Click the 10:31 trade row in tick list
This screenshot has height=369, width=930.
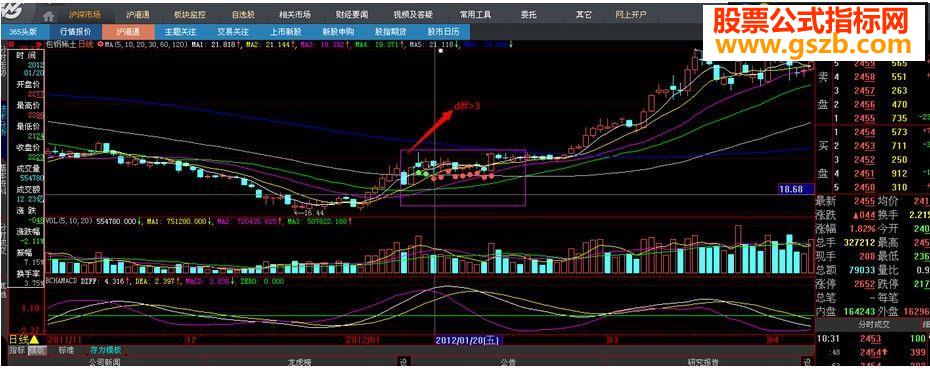[x=872, y=338]
